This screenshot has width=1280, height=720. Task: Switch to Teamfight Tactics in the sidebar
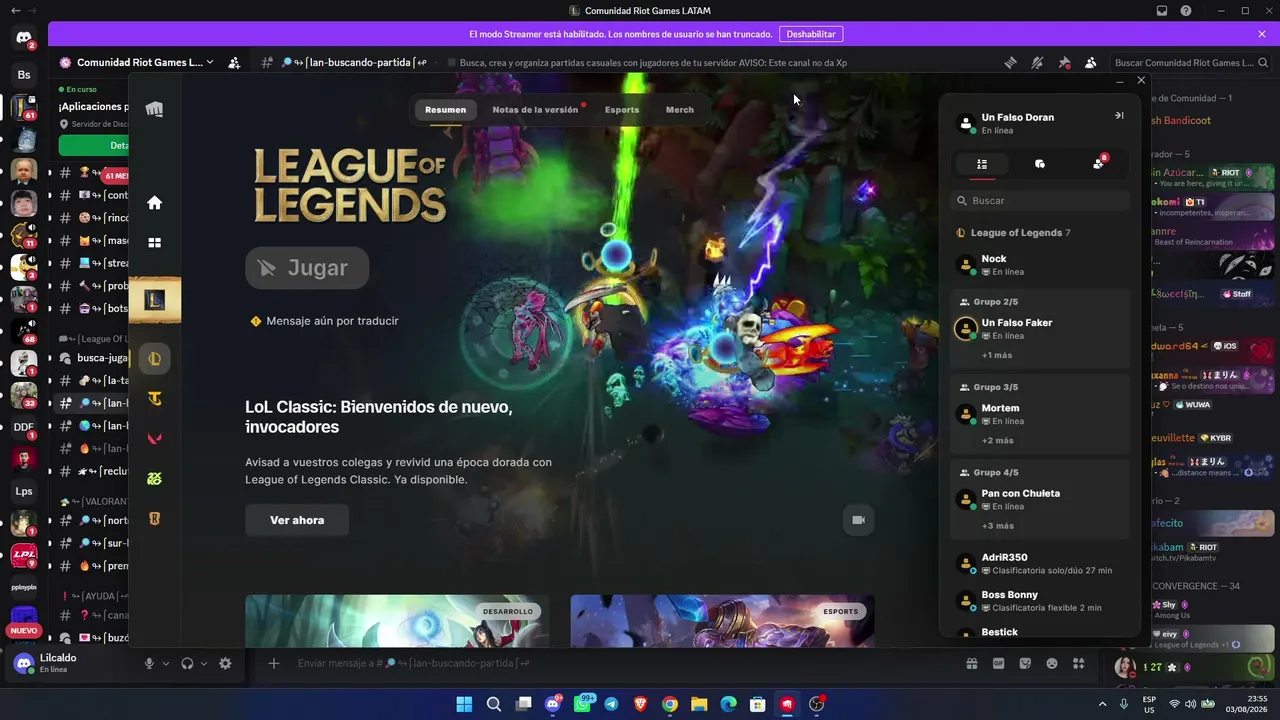pos(154,399)
